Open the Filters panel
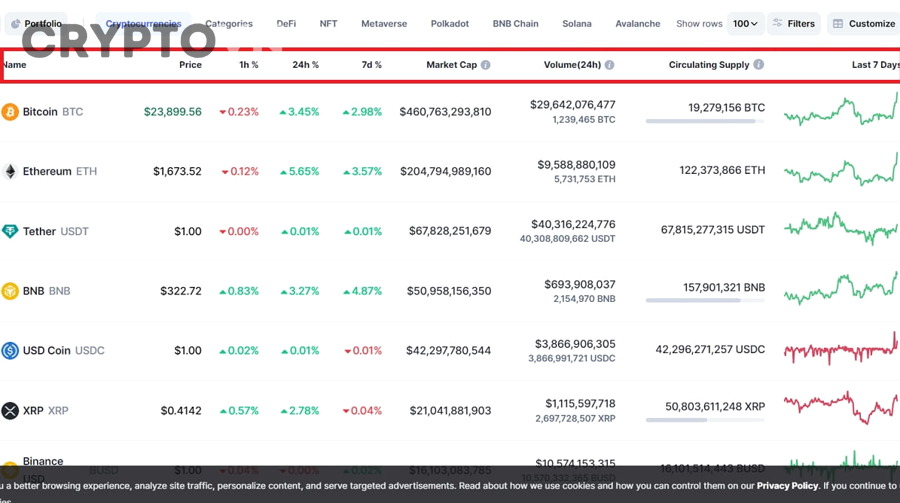Viewport: 900px width, 503px height. 794,24
